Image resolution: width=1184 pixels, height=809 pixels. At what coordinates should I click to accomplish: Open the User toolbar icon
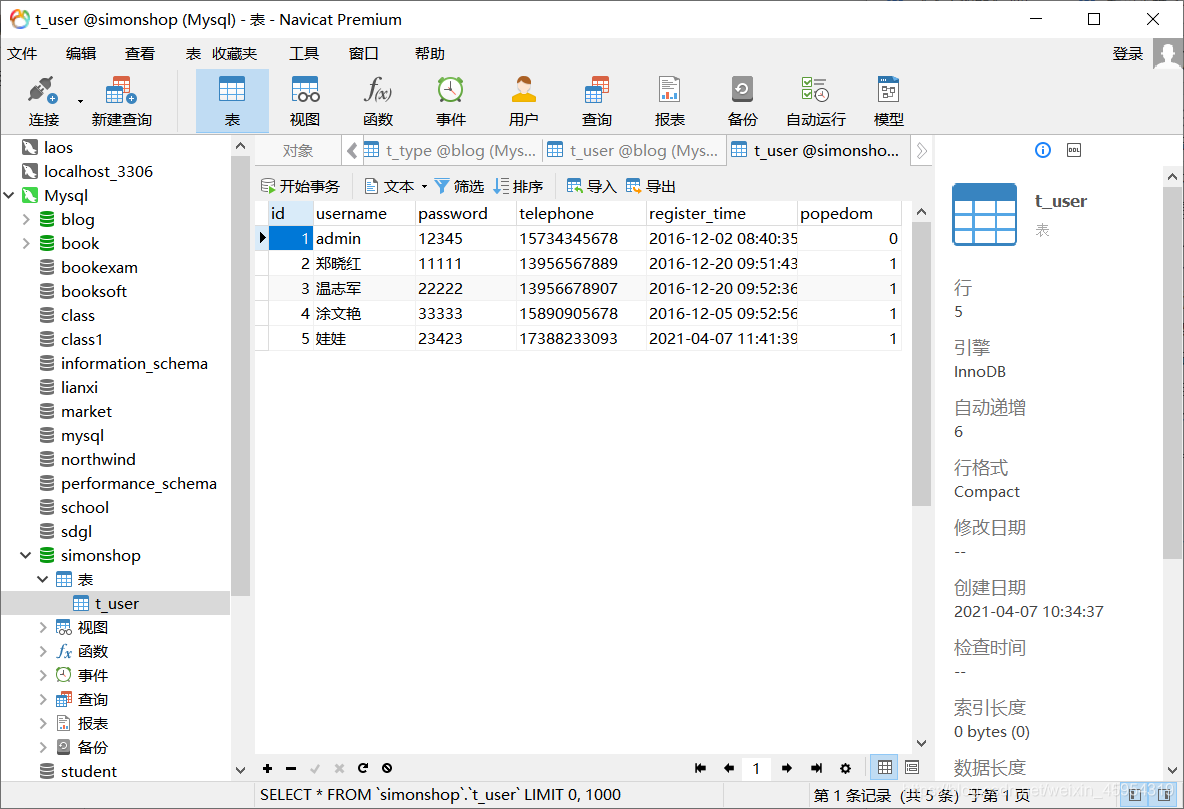tap(523, 101)
